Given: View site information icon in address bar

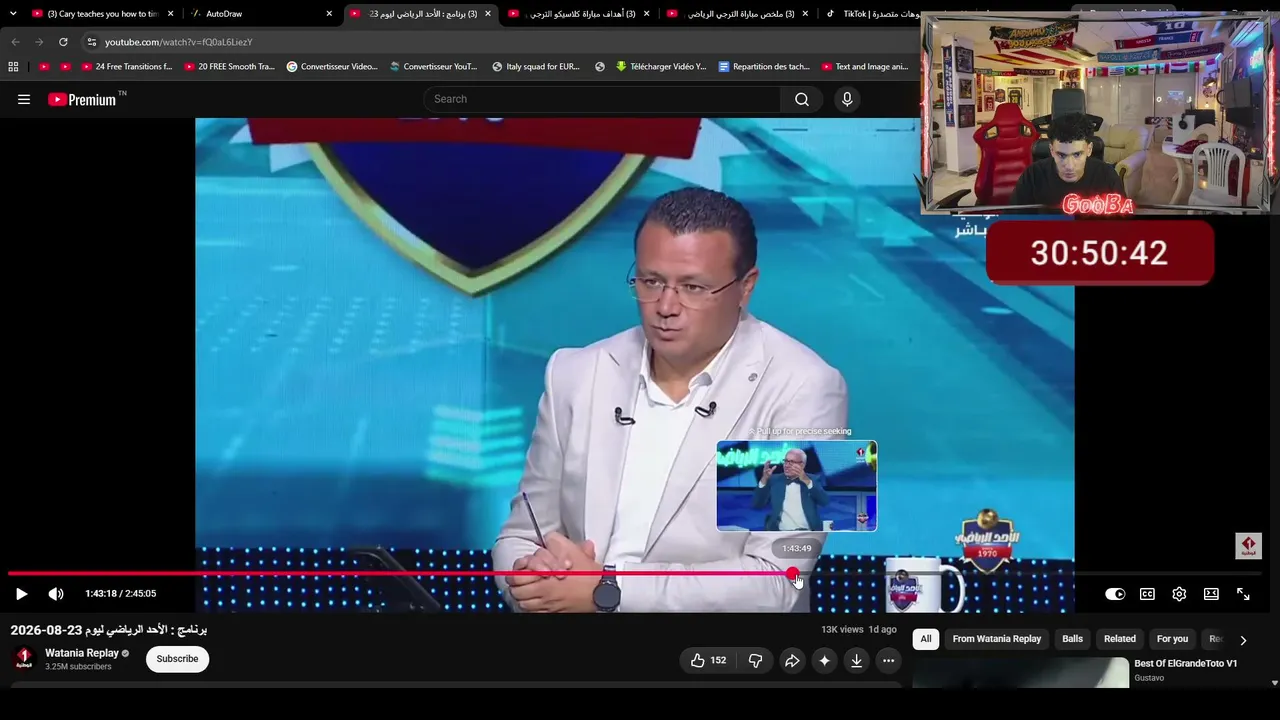Looking at the screenshot, I should [91, 42].
